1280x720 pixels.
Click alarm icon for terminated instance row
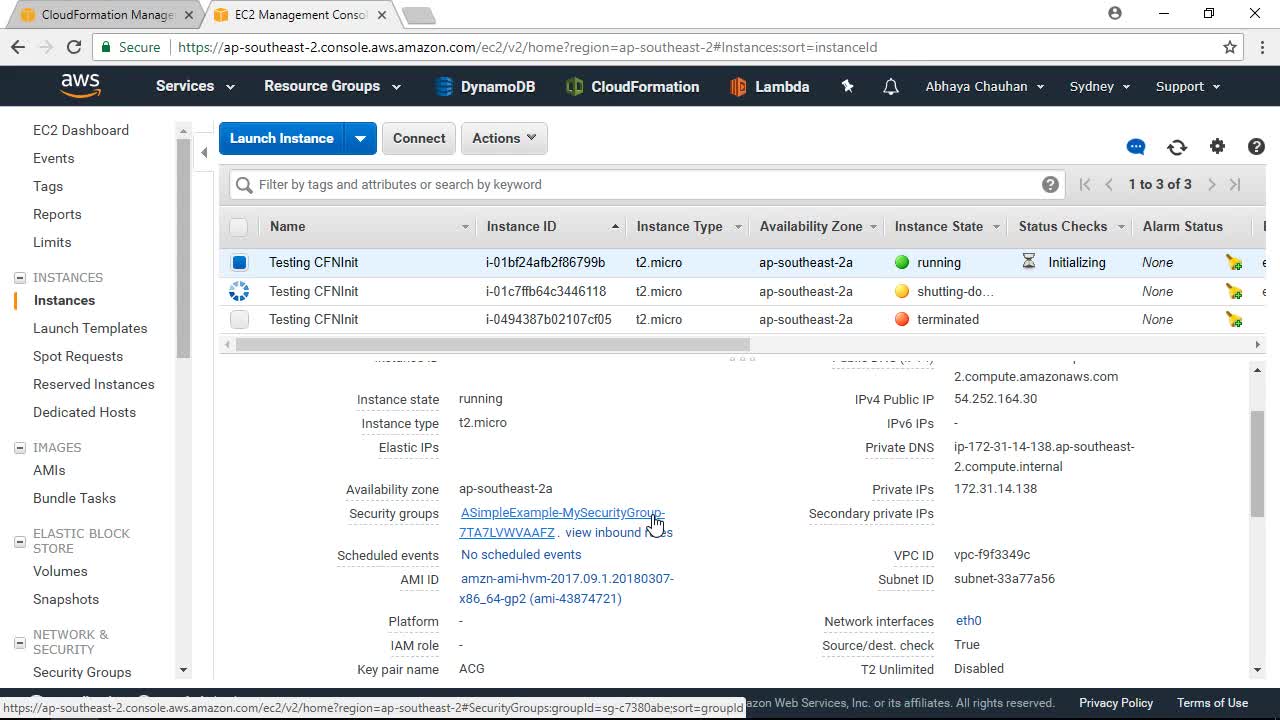1234,320
